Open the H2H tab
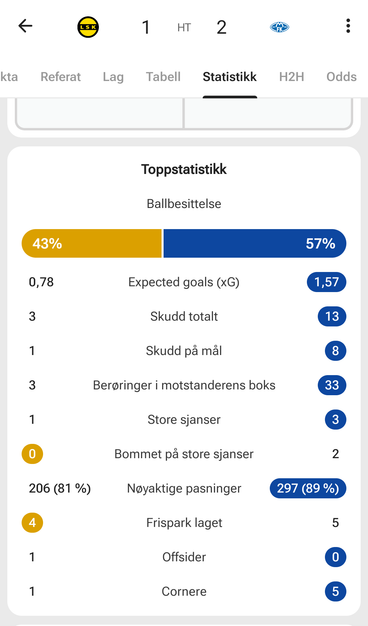The image size is (368, 626). pyautogui.click(x=291, y=77)
